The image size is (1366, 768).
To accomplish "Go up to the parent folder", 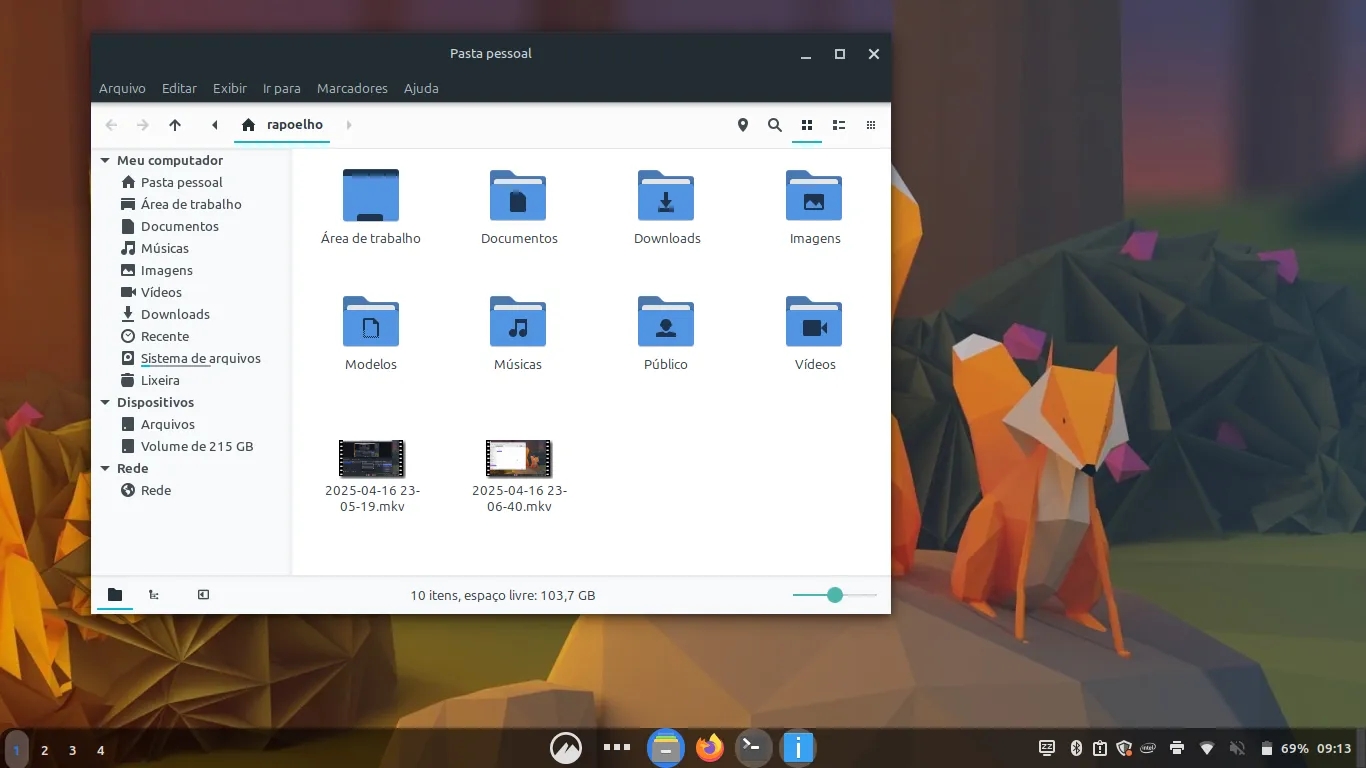I will (x=175, y=125).
